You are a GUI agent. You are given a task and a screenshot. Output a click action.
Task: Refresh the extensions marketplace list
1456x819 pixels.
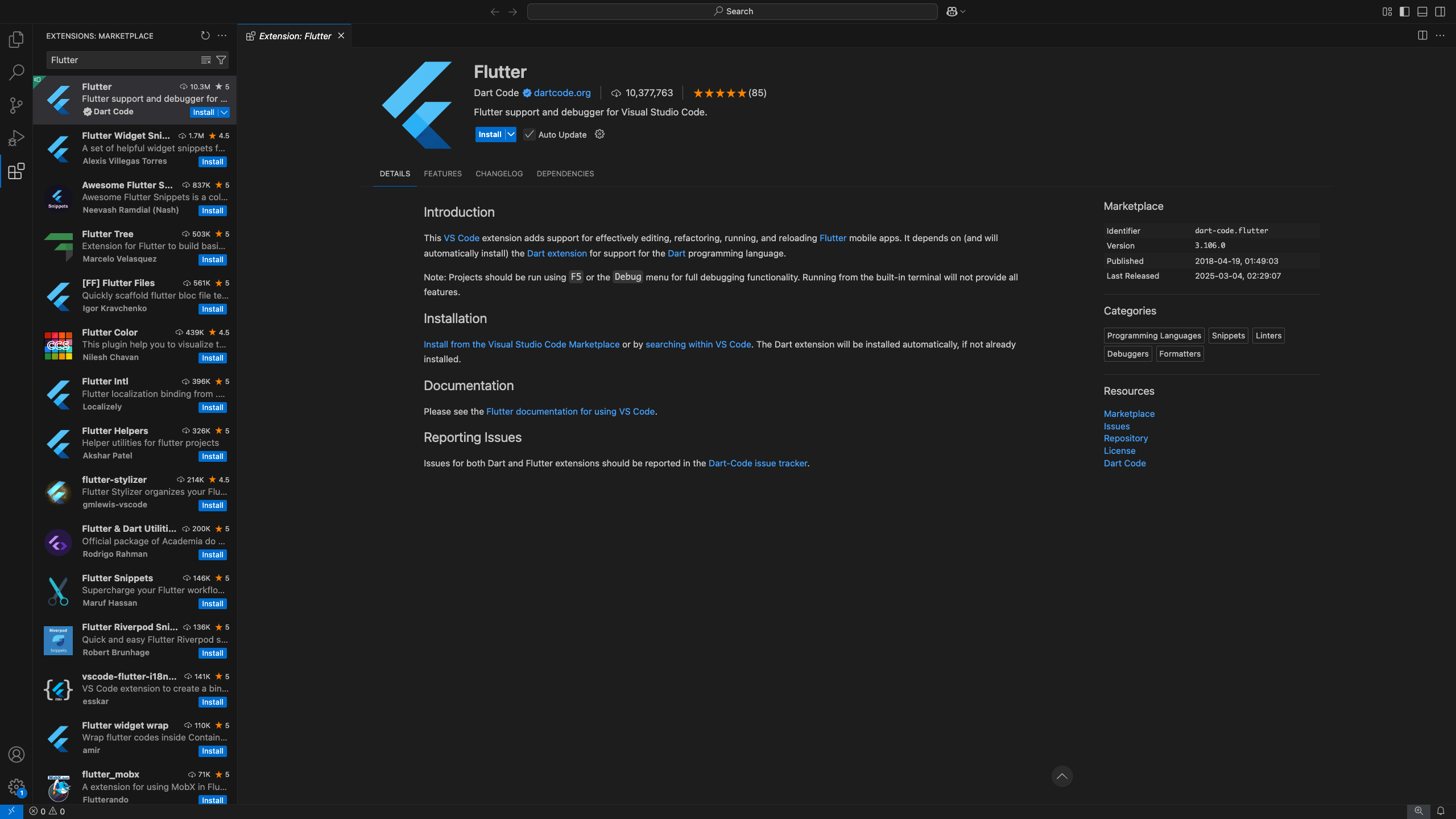coord(205,36)
